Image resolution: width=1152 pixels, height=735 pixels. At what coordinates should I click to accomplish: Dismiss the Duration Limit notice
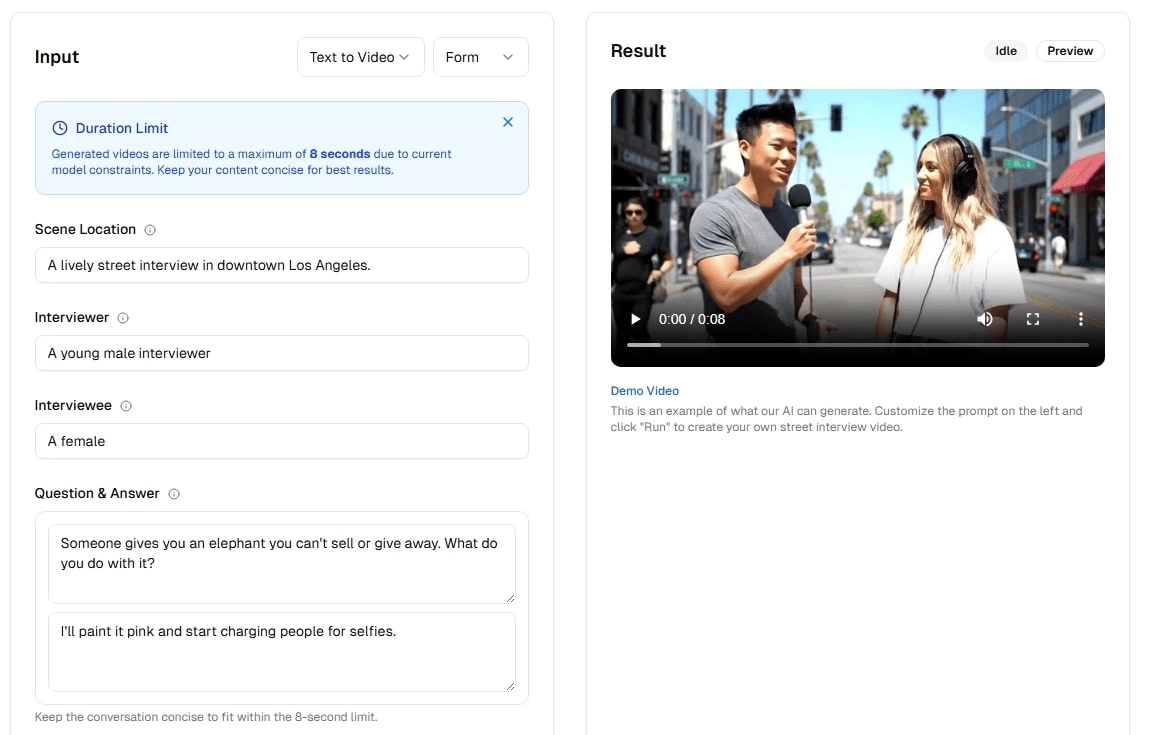tap(508, 121)
